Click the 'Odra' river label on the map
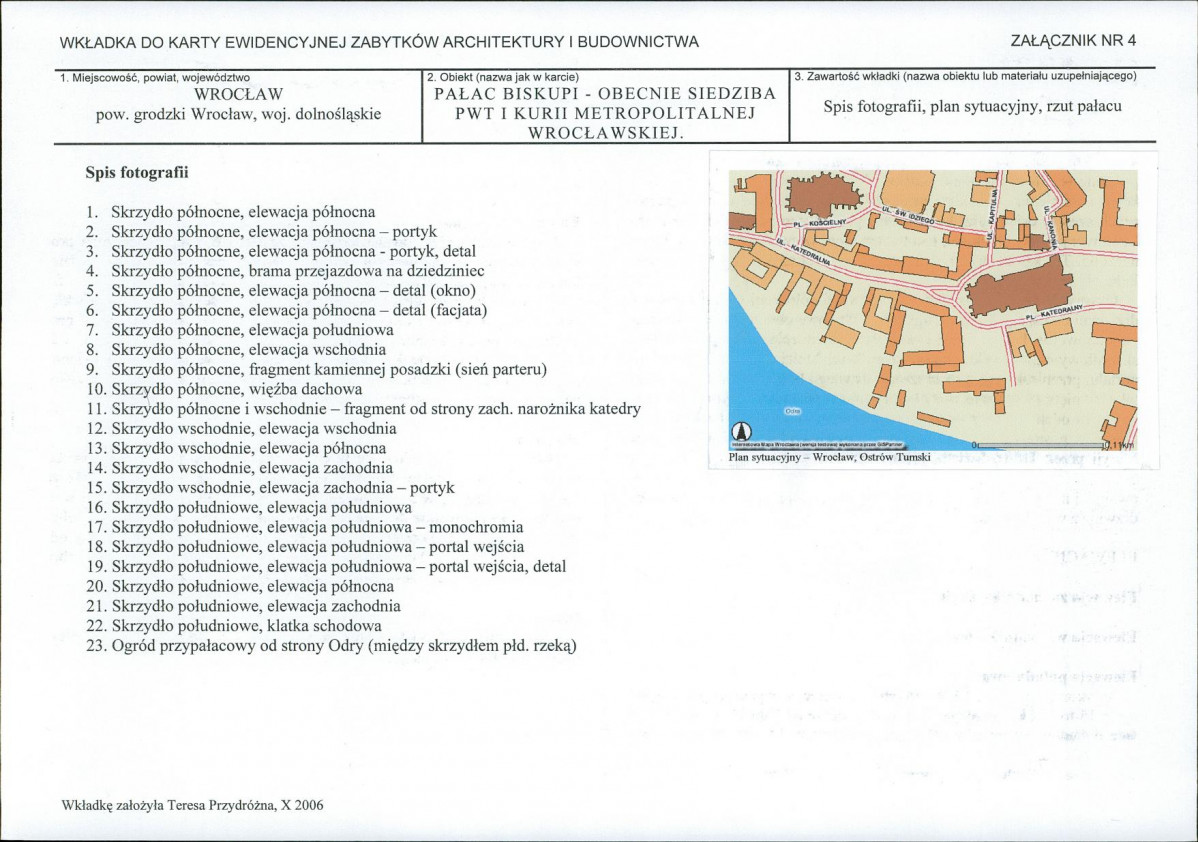1198x842 pixels. coord(792,410)
